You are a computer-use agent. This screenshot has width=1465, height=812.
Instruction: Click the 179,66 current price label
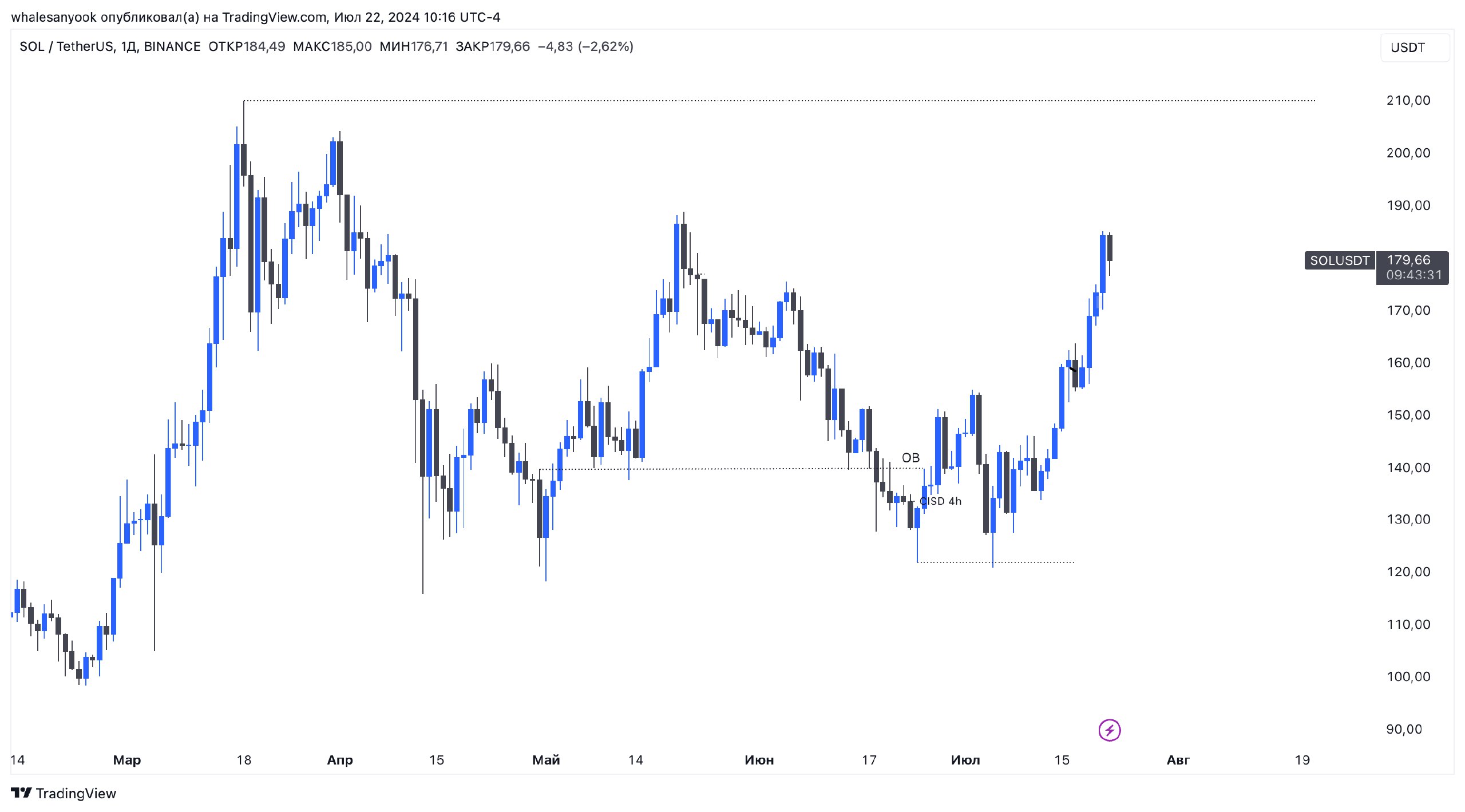[1411, 260]
